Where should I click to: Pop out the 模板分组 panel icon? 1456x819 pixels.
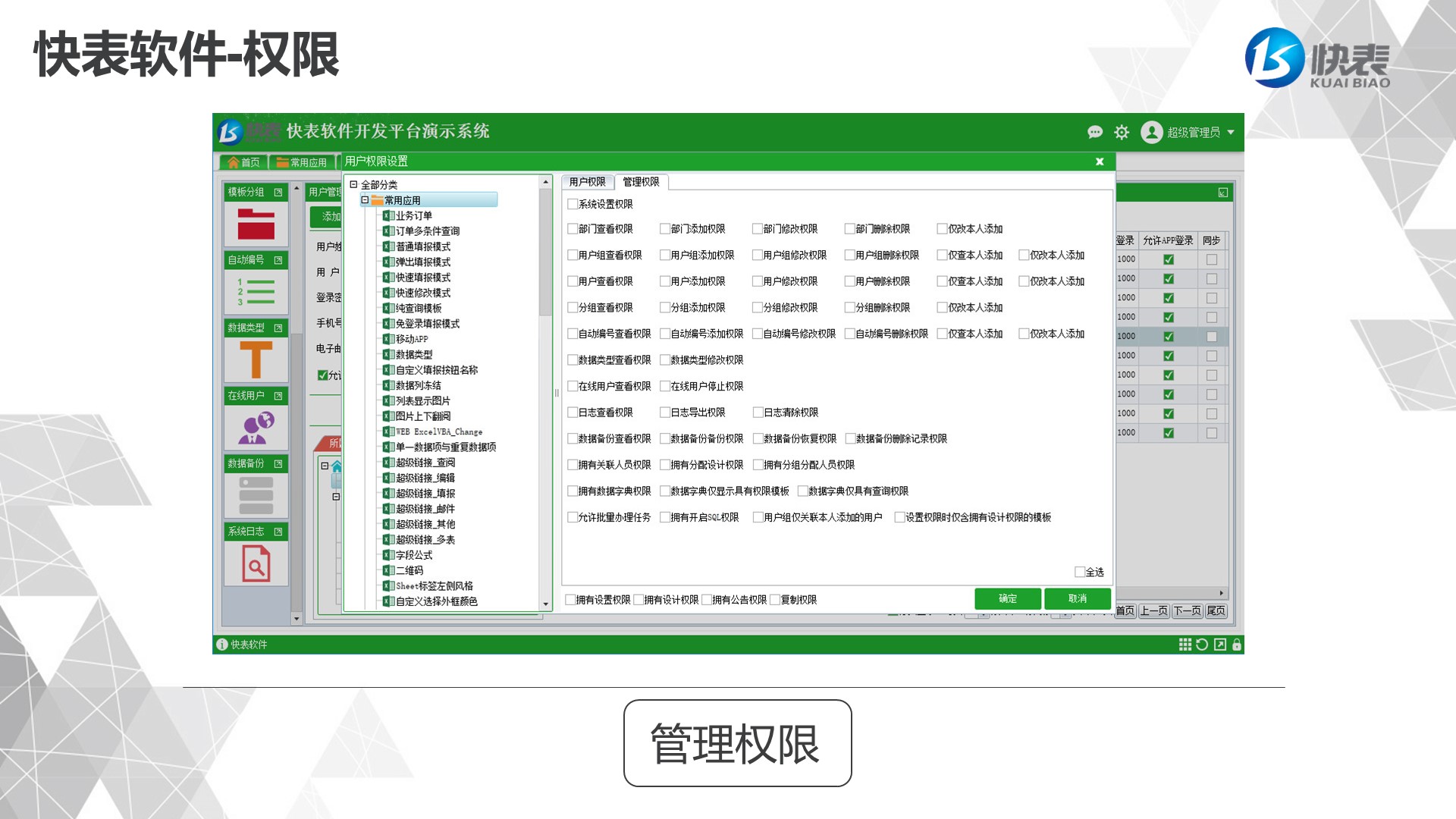[x=278, y=193]
